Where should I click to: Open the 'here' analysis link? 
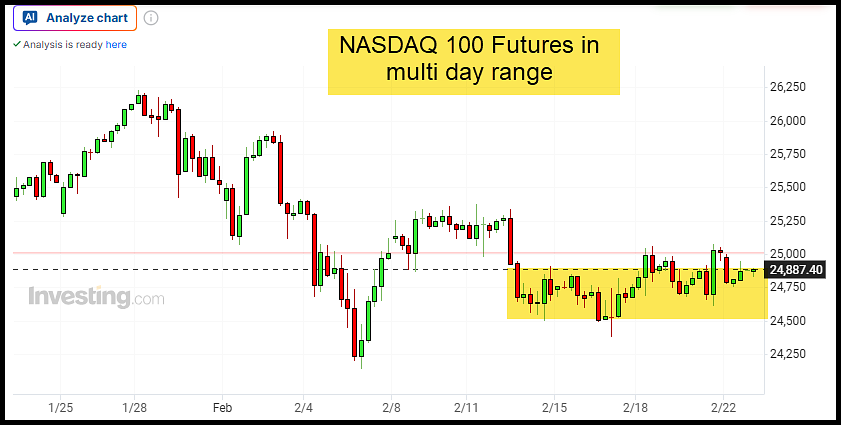point(116,45)
